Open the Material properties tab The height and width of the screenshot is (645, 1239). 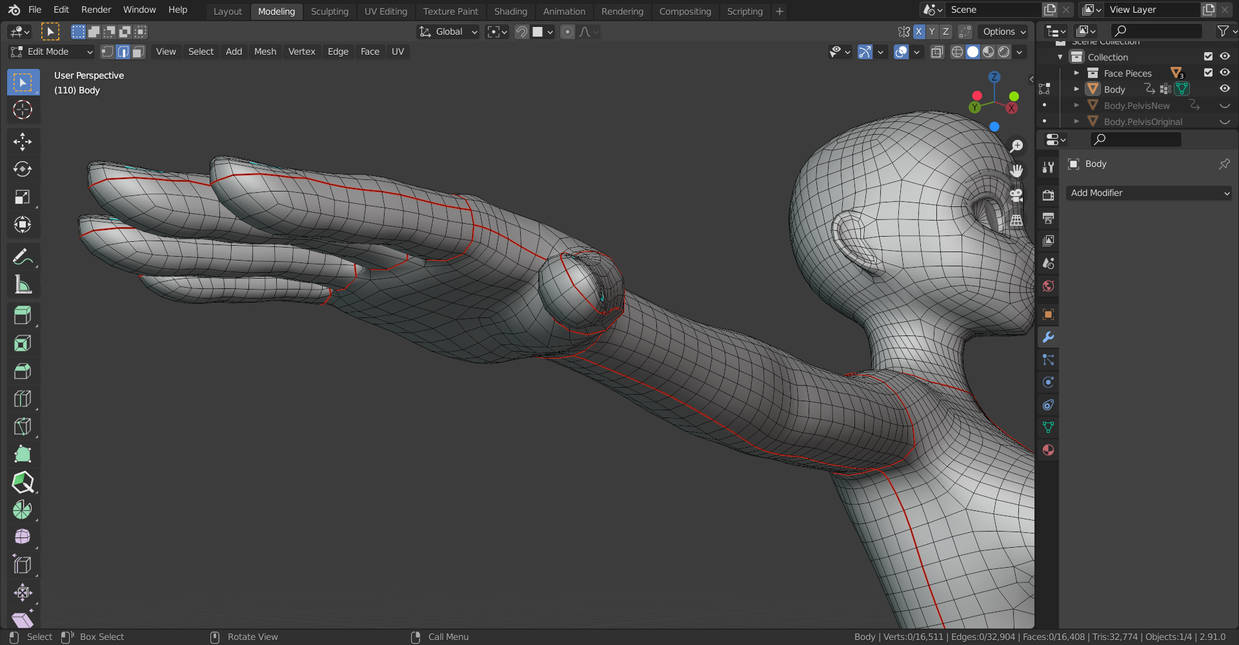tap(1048, 450)
